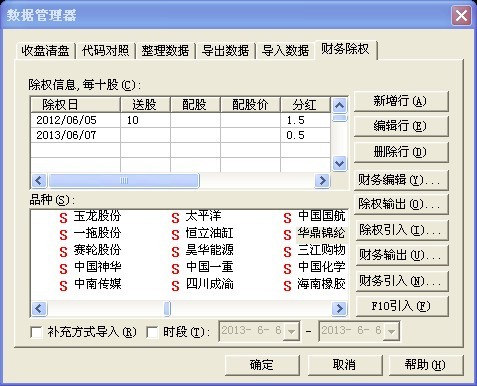Click the S icon beside 中国一重
Image resolution: width=477 pixels, height=386 pixels.
point(176,269)
